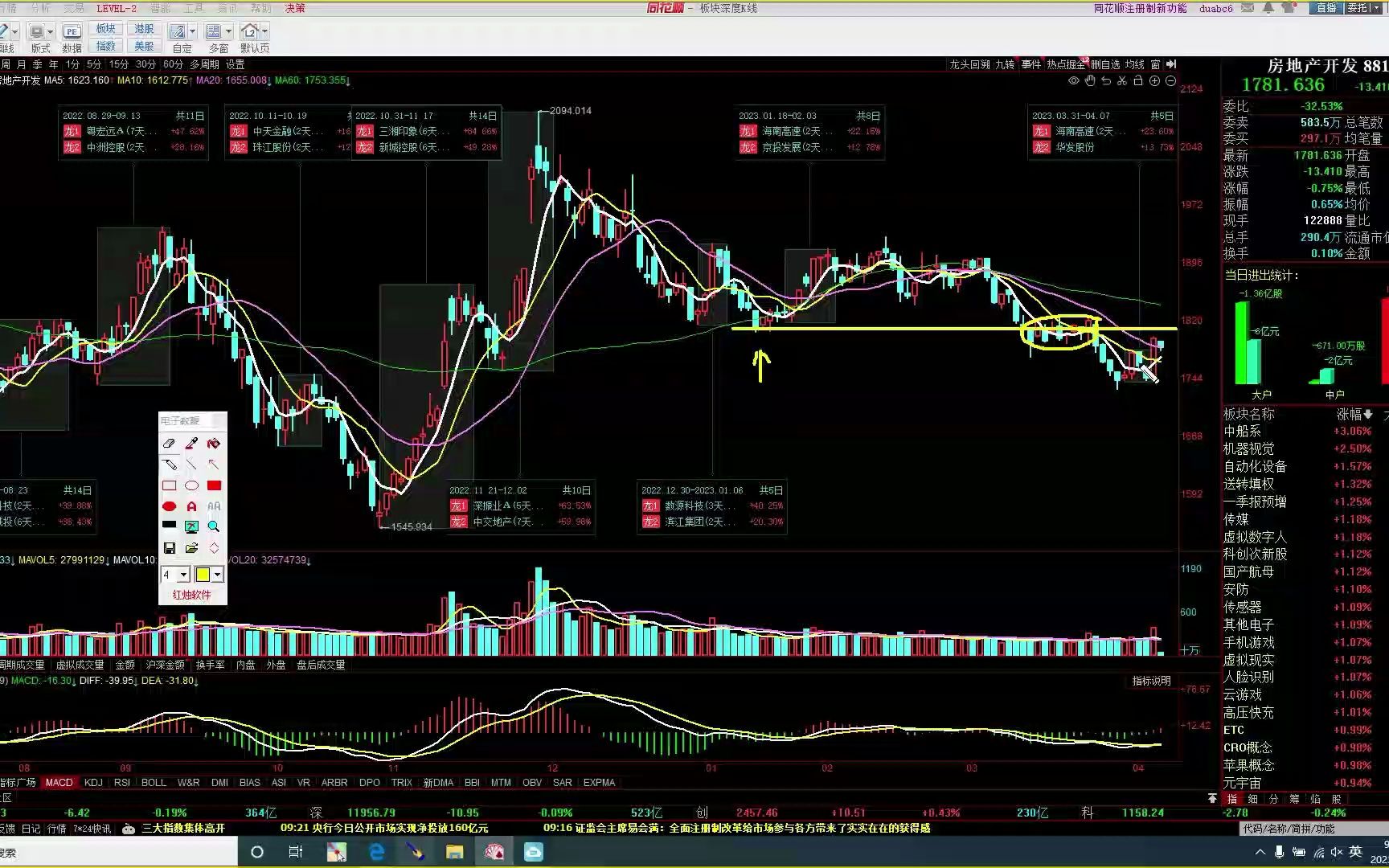
Task: Open the 设置 period settings
Action: pyautogui.click(x=235, y=64)
